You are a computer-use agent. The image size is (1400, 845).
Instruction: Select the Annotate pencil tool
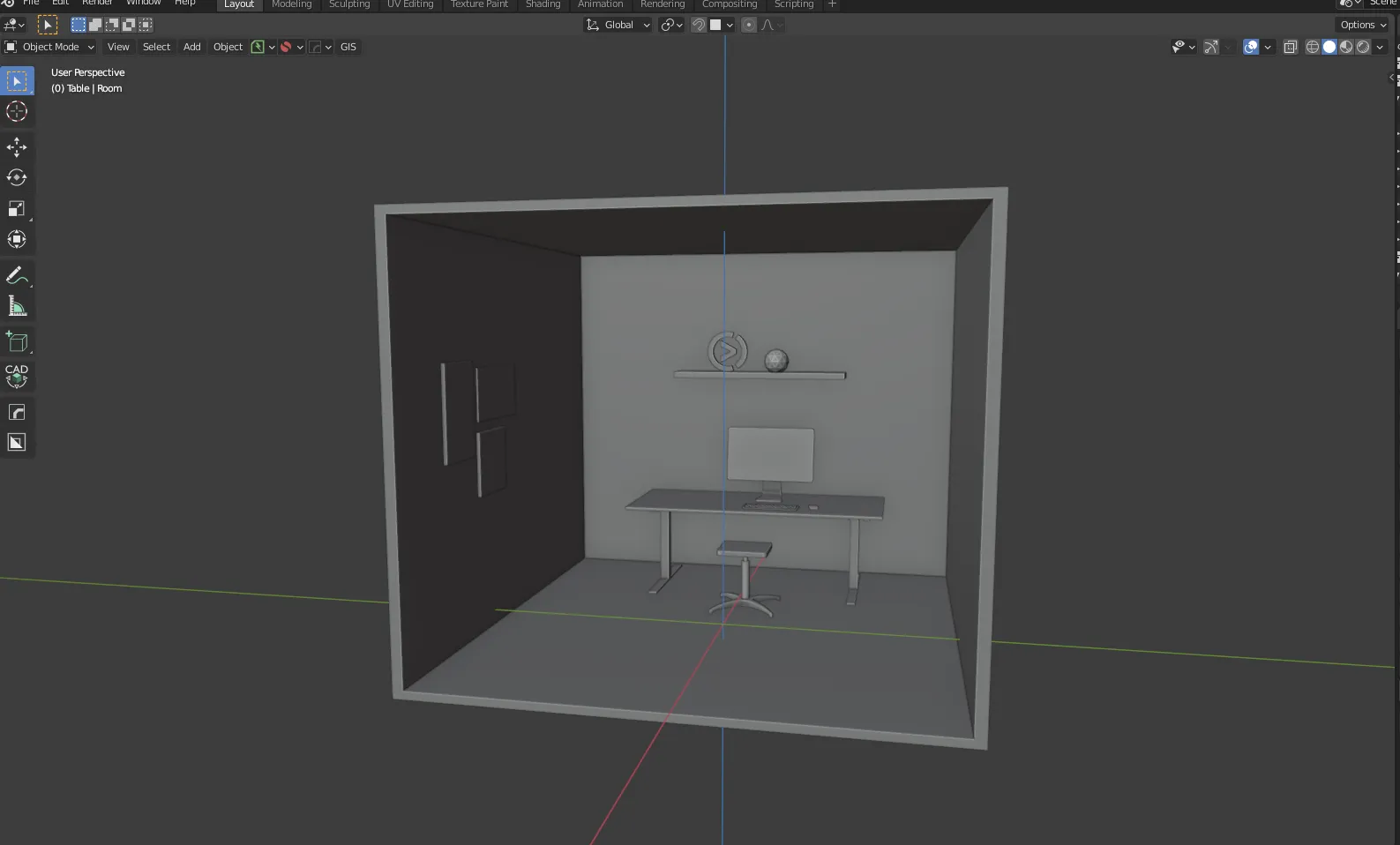(x=17, y=276)
